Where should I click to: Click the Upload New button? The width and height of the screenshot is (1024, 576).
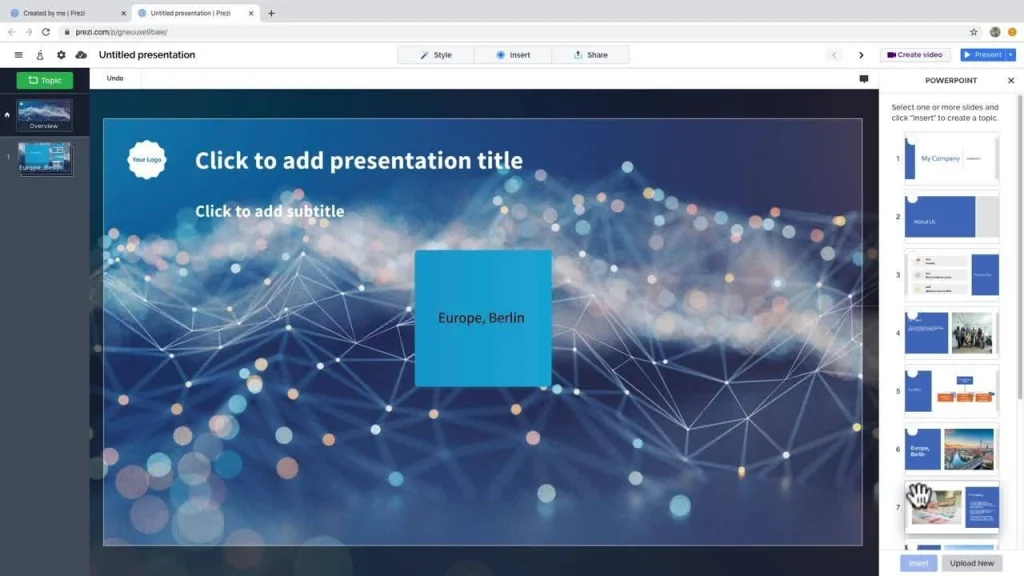[x=972, y=562]
